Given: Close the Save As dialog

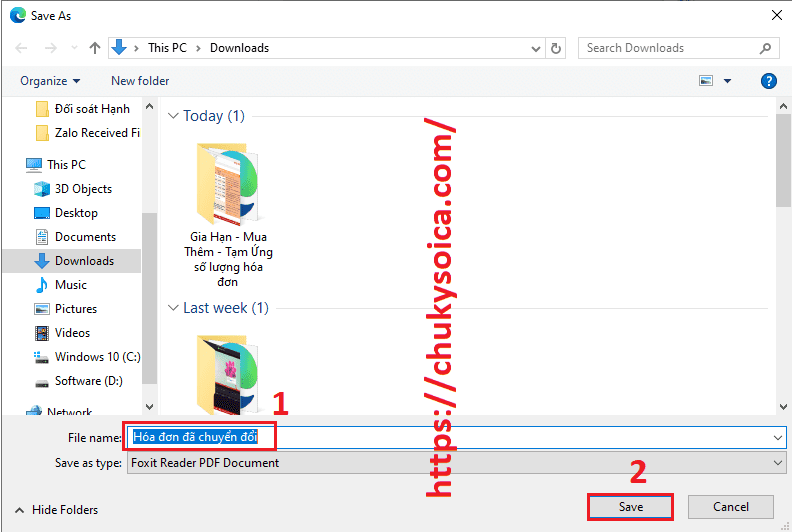Looking at the screenshot, I should click(x=777, y=15).
